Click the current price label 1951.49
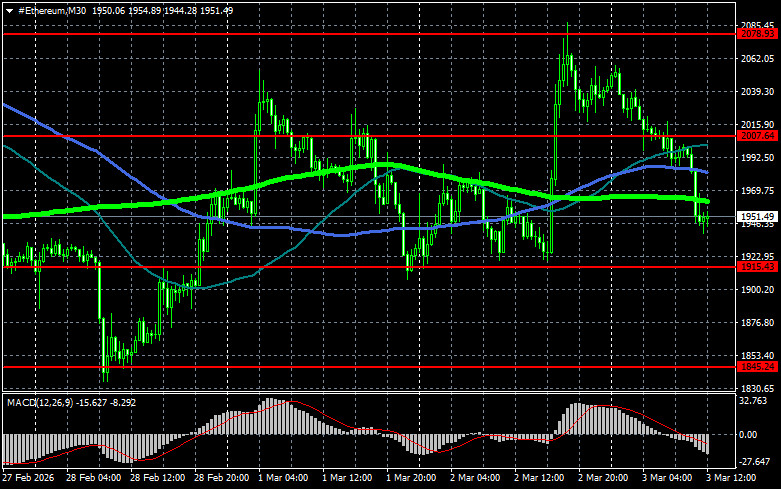 pyautogui.click(x=758, y=217)
